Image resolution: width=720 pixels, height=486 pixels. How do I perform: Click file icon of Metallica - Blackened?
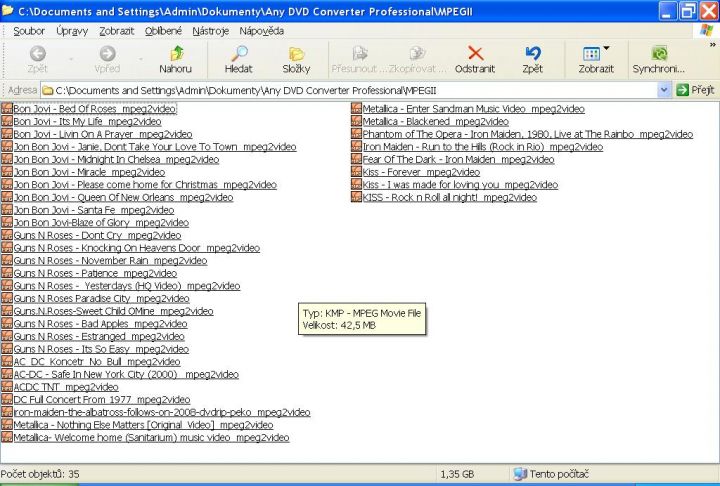(356, 121)
